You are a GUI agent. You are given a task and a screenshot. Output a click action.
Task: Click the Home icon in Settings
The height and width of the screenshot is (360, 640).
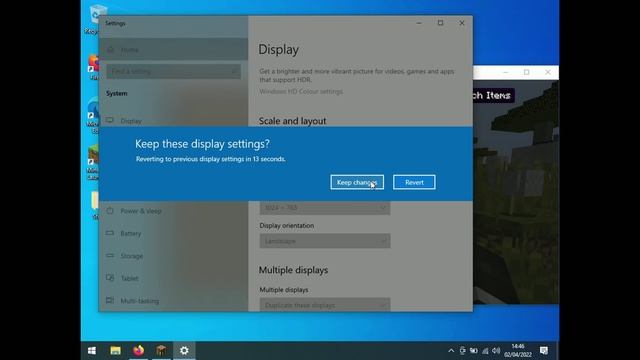[110, 49]
